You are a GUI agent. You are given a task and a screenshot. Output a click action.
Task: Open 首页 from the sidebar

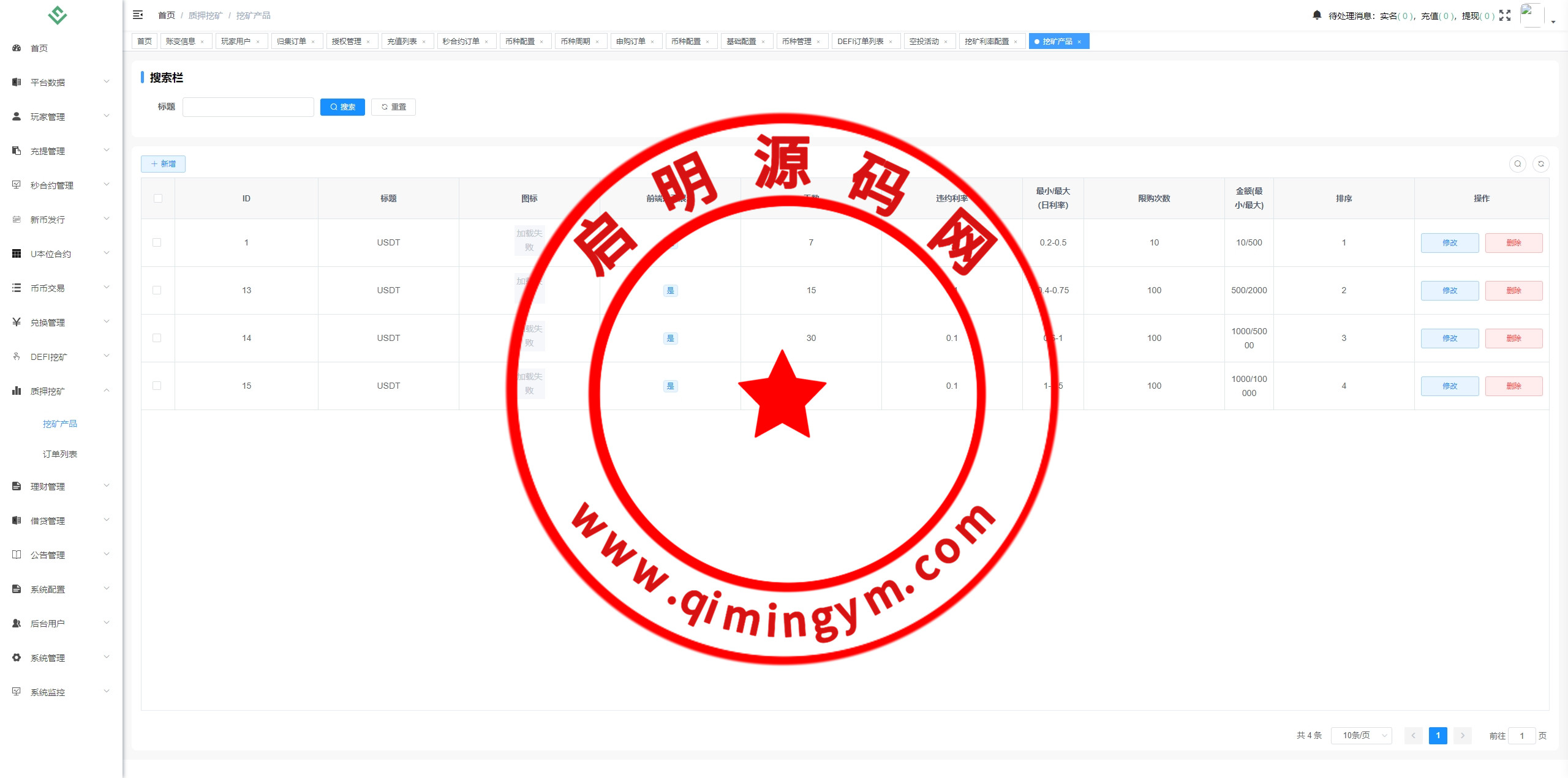pos(39,48)
